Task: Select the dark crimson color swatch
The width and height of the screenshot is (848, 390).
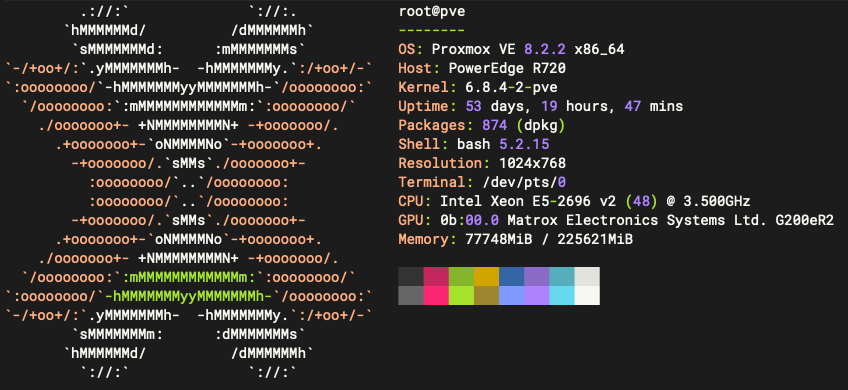Action: coord(436,276)
